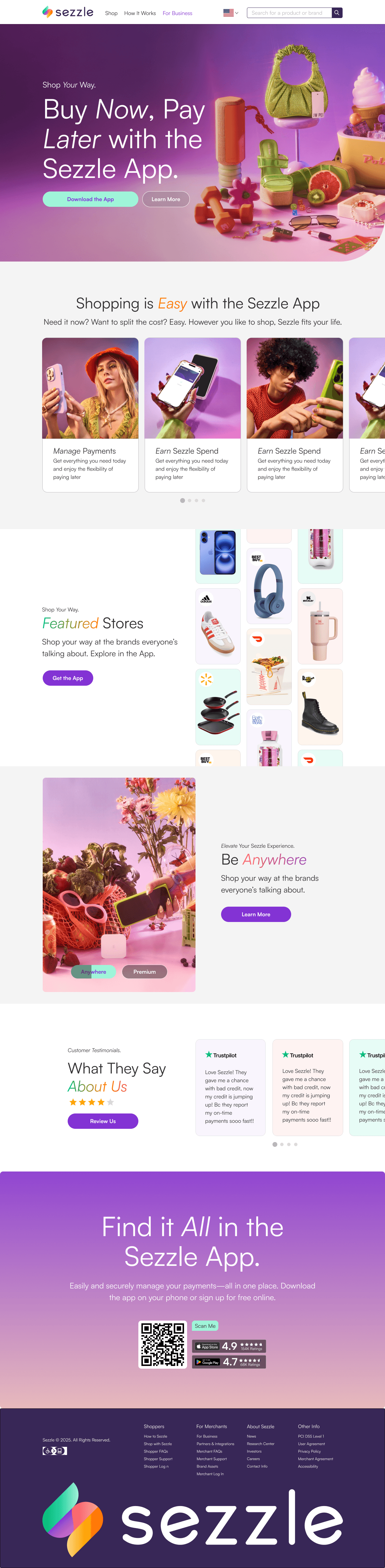This screenshot has width=385, height=1568.
Task: Click the Sezzle logo in header
Action: coord(68,12)
